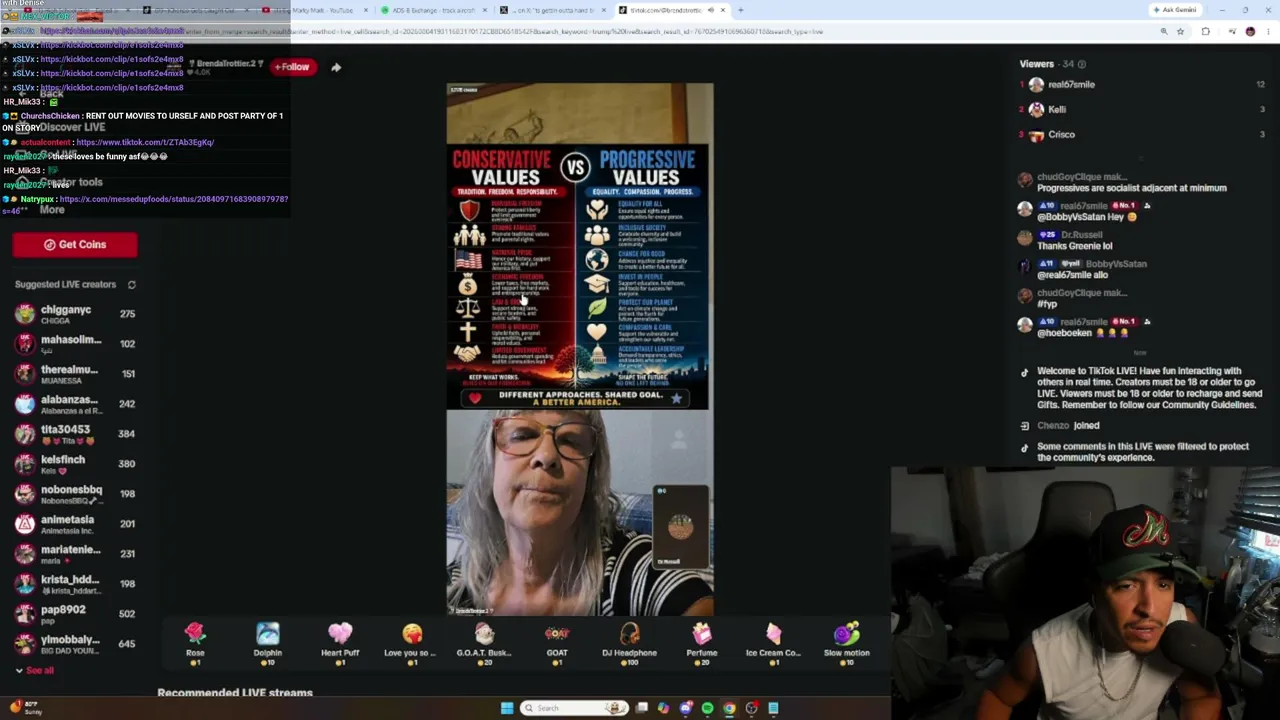This screenshot has height=720, width=1280.
Task: Open Windows Start menu
Action: [507, 708]
